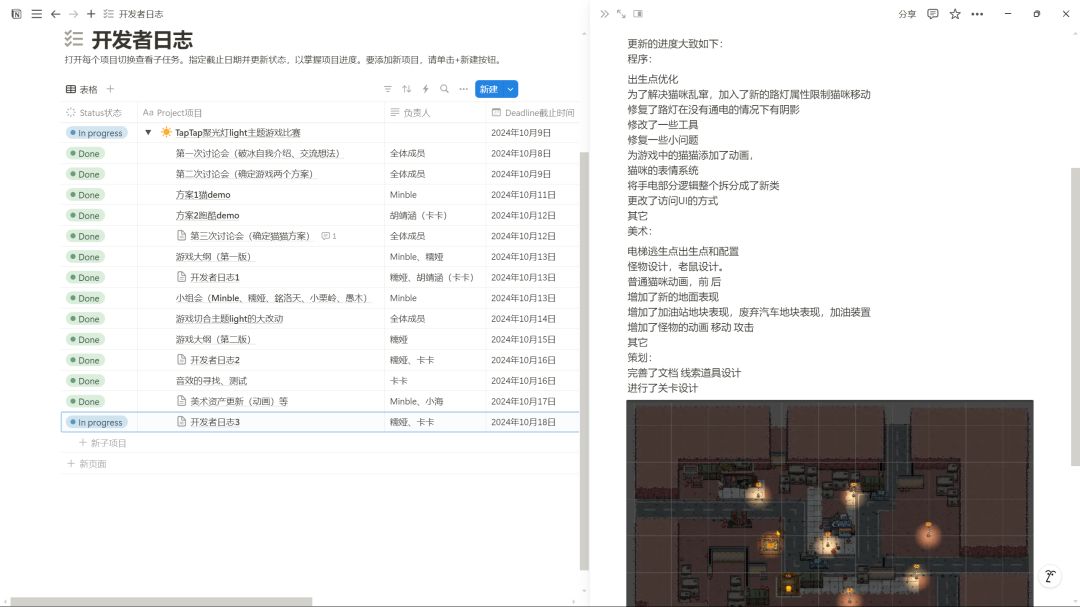The height and width of the screenshot is (607, 1080).
Task: Open the Notion home icon
Action: (x=17, y=14)
